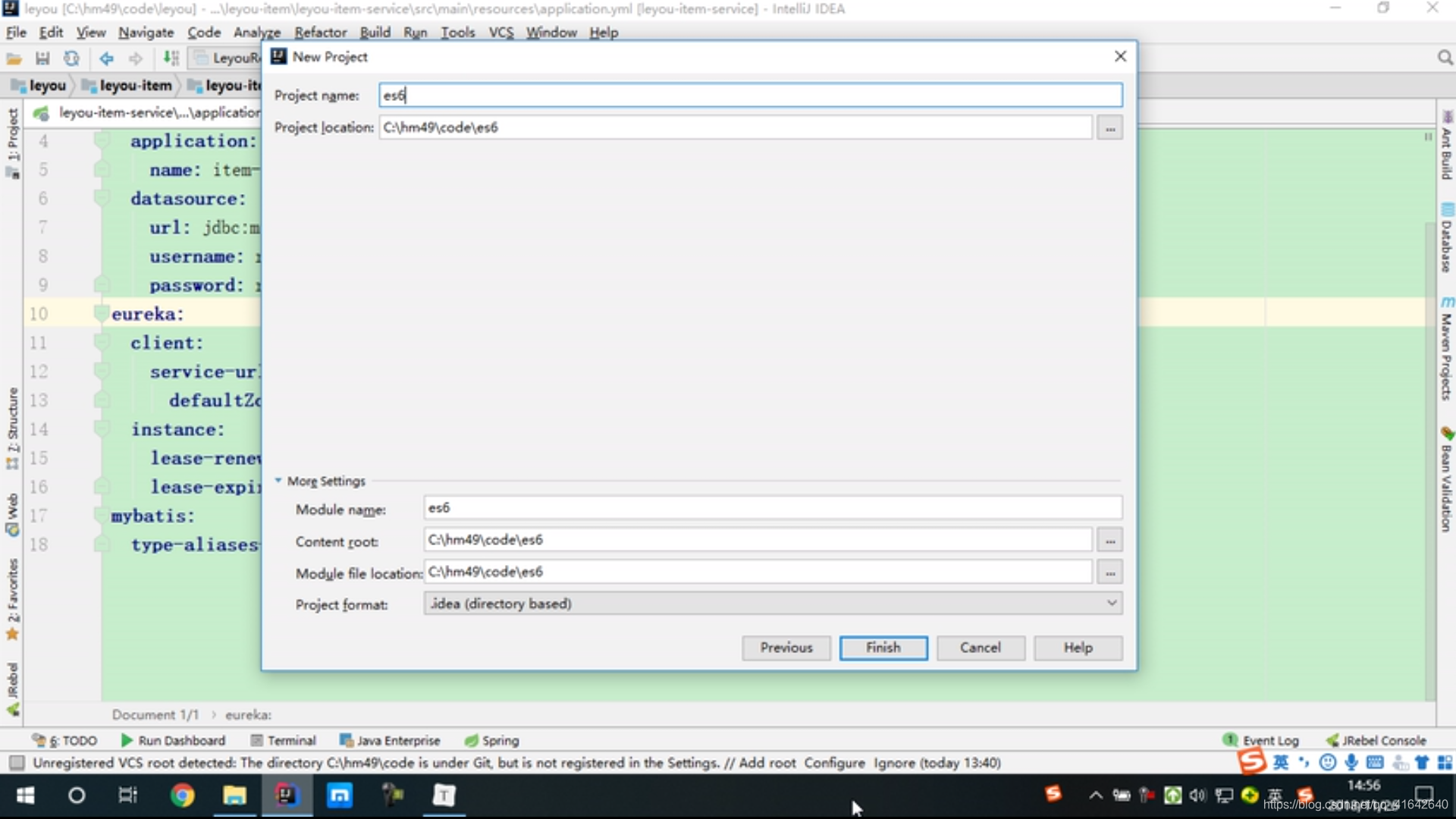Open the Favorites tool window tab
The height and width of the screenshot is (819, 1456).
pyautogui.click(x=12, y=599)
